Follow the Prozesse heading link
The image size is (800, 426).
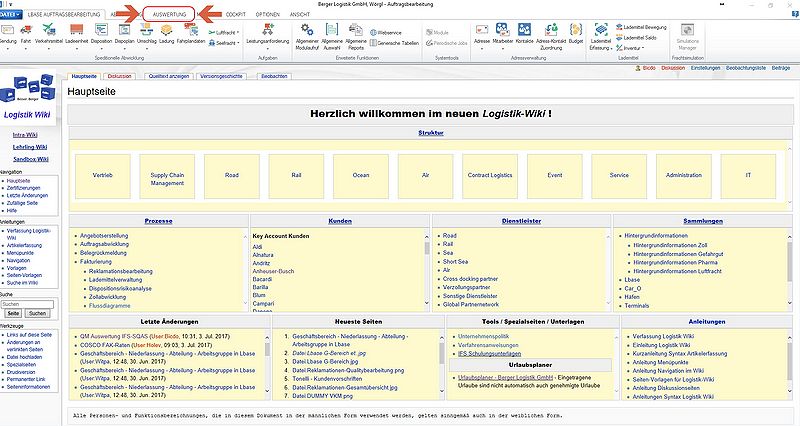[158, 221]
